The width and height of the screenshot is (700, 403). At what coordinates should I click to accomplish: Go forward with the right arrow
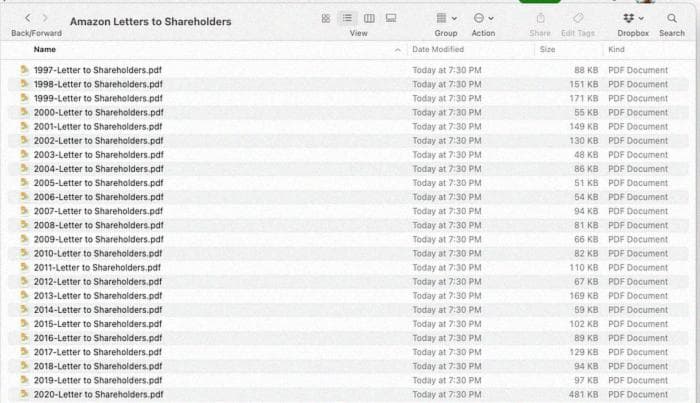pyautogui.click(x=45, y=18)
